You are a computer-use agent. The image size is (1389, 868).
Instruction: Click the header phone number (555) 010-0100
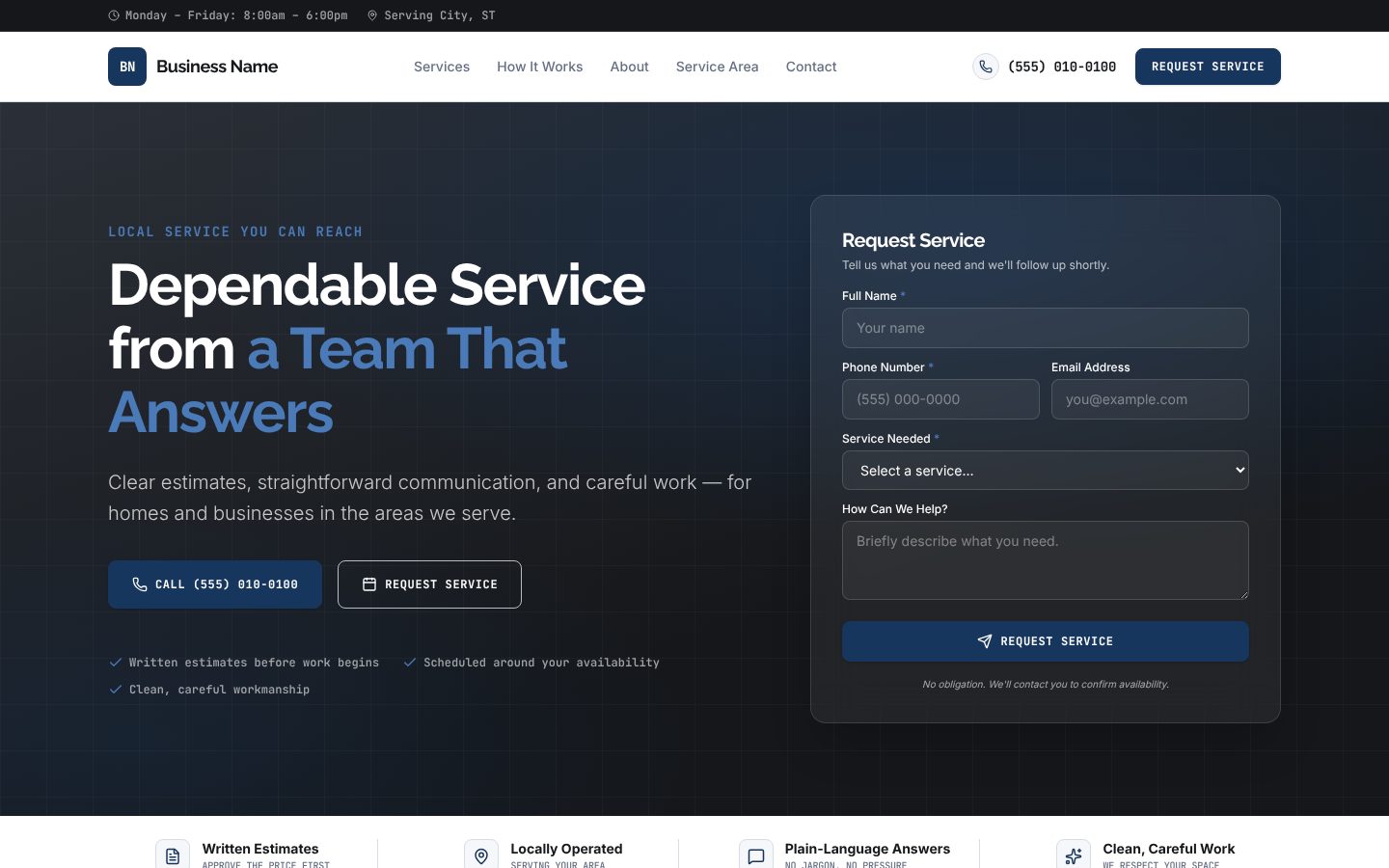coord(1062,67)
